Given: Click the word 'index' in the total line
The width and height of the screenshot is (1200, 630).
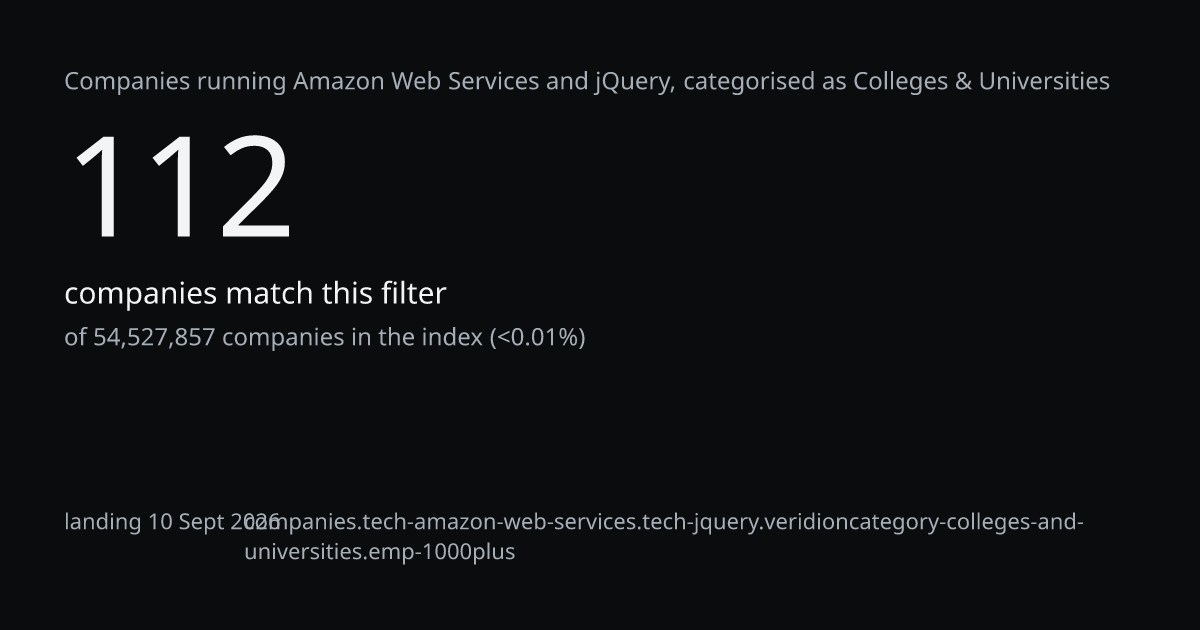Looking at the screenshot, I should click(x=456, y=338).
